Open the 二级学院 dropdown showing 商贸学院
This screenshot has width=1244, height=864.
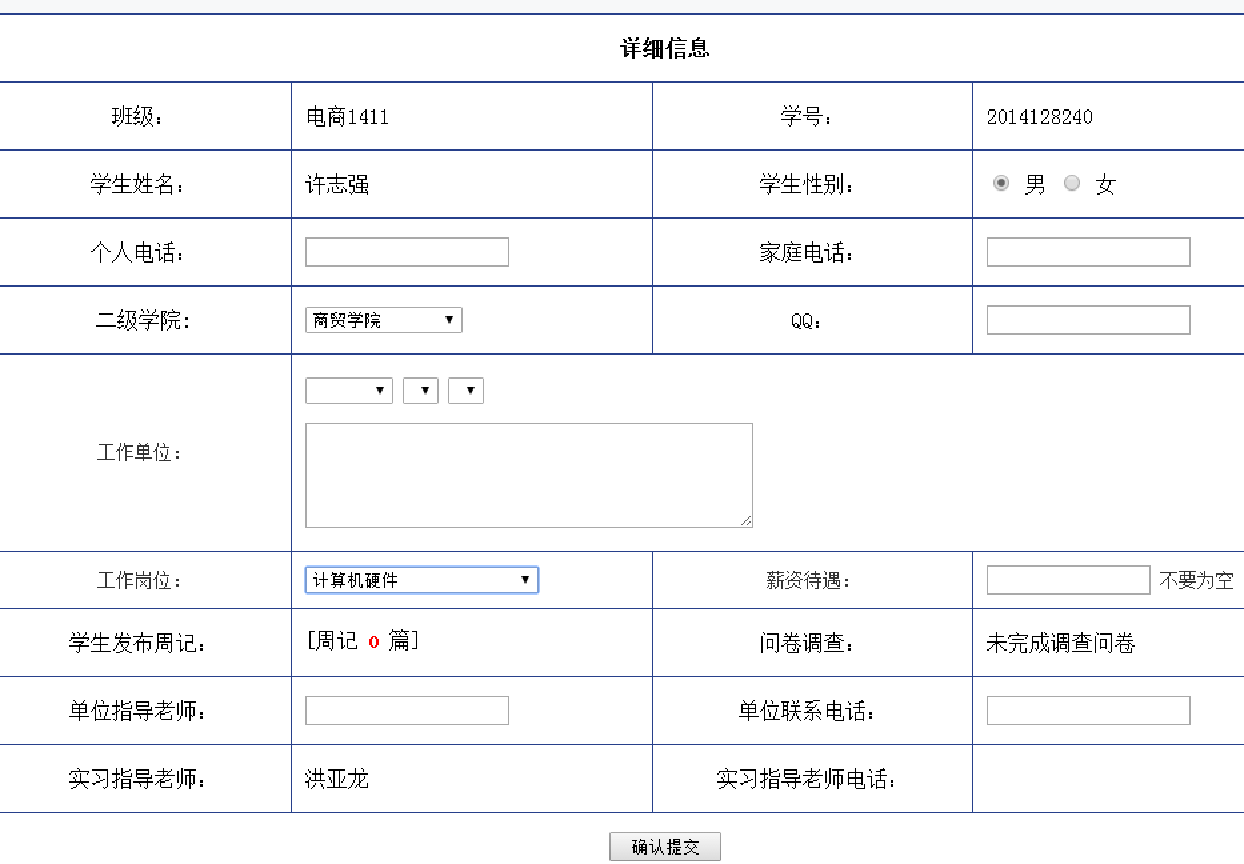(384, 320)
